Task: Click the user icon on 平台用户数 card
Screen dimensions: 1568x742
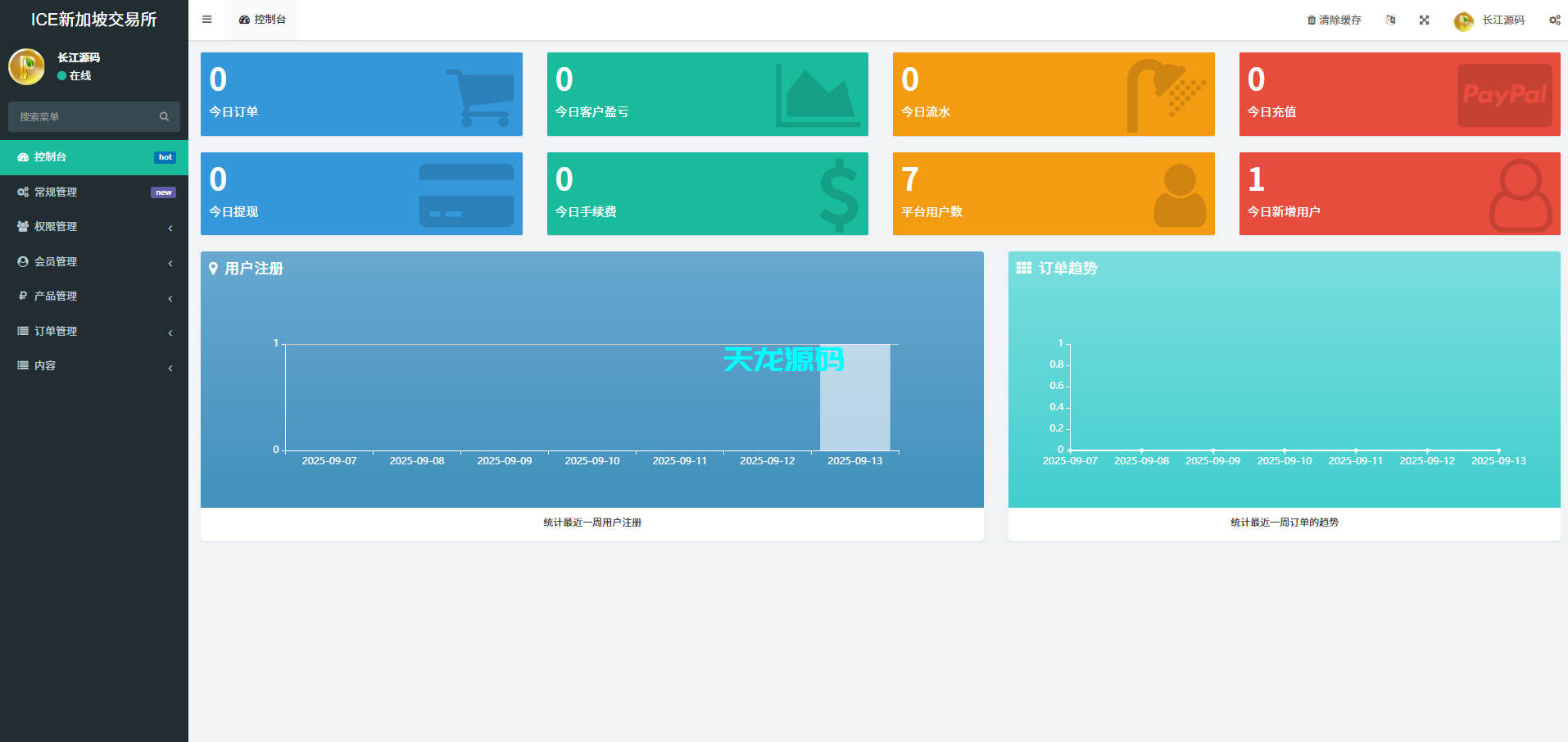Action: pyautogui.click(x=1179, y=195)
